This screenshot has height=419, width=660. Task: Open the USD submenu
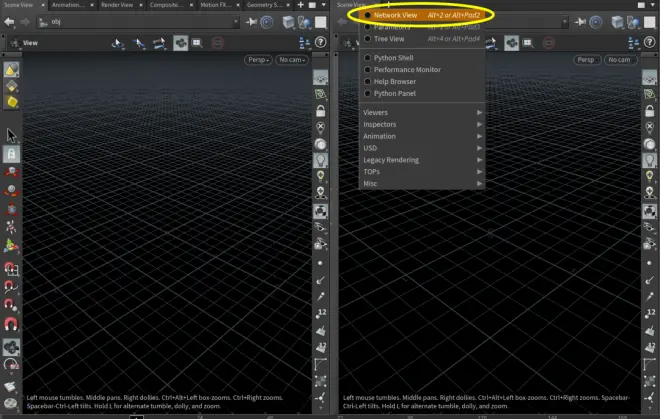tap(422, 148)
